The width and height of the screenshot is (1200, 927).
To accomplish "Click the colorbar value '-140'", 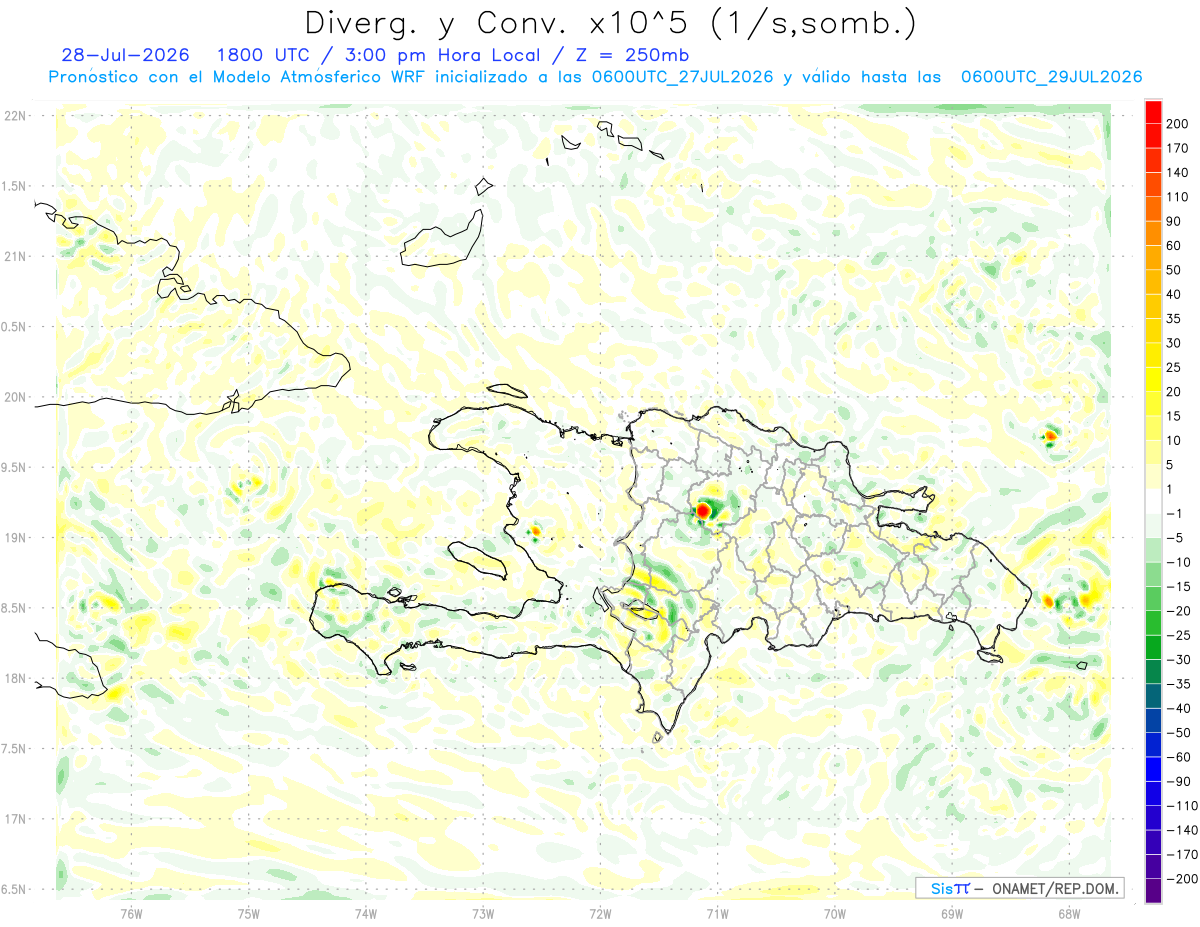I will (x=1181, y=830).
